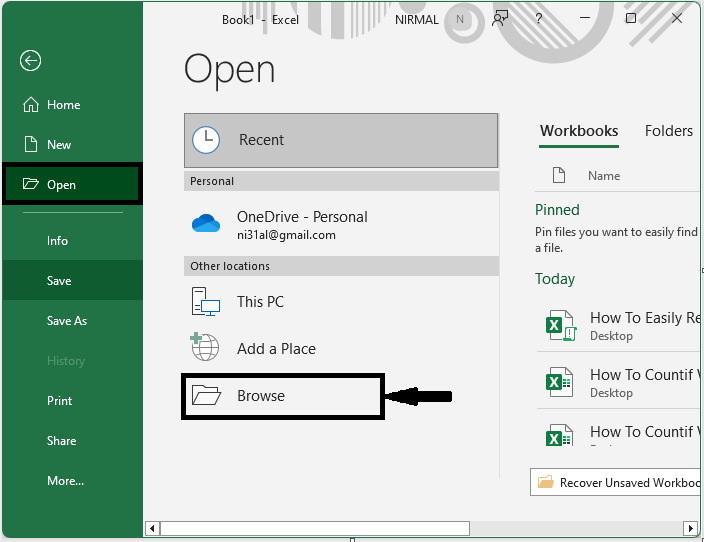Screen dimensions: 704x542
Task: Click the Home house icon
Action: [31, 104]
